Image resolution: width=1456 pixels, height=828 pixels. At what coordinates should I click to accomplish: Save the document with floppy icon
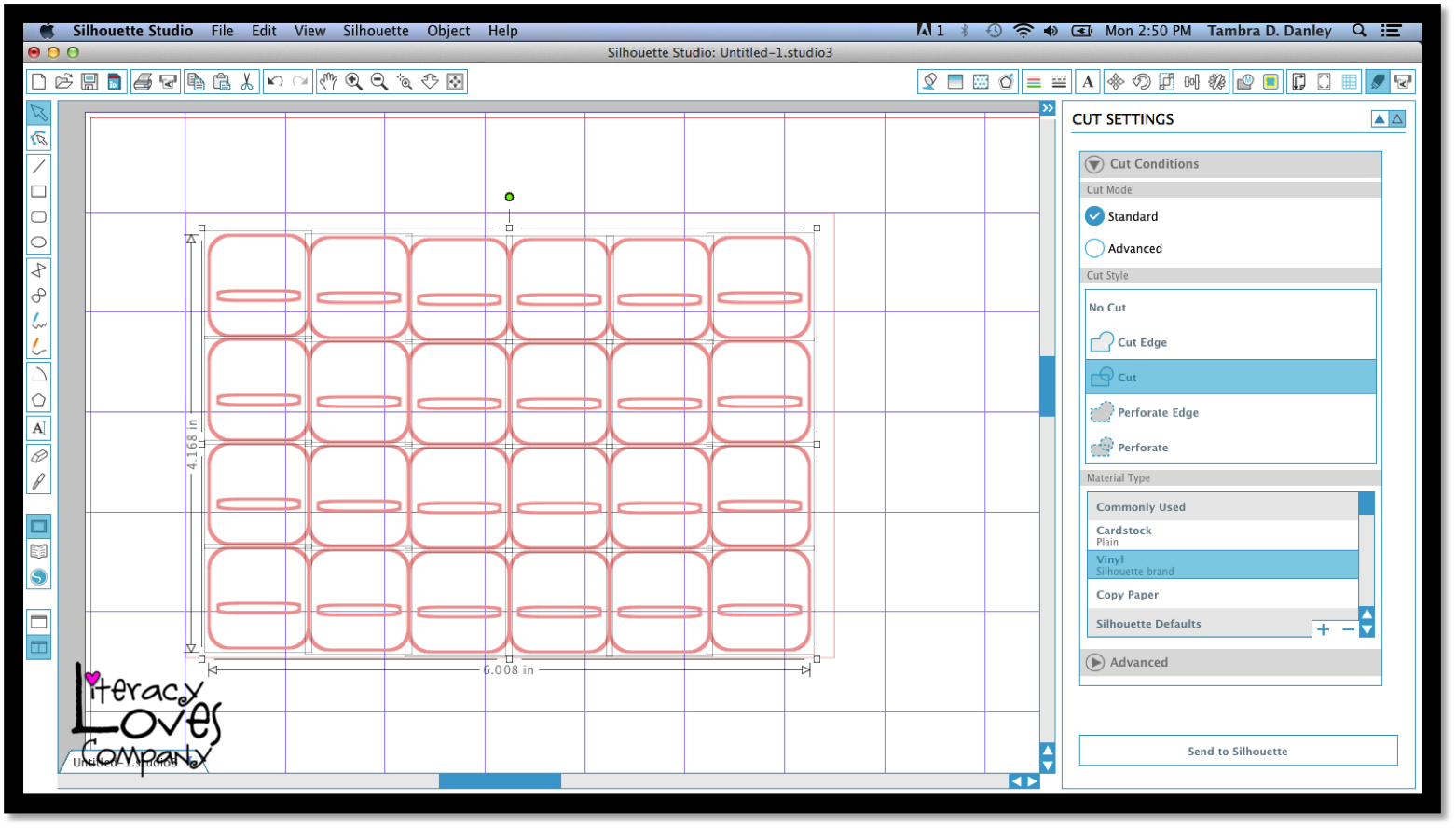[x=89, y=82]
